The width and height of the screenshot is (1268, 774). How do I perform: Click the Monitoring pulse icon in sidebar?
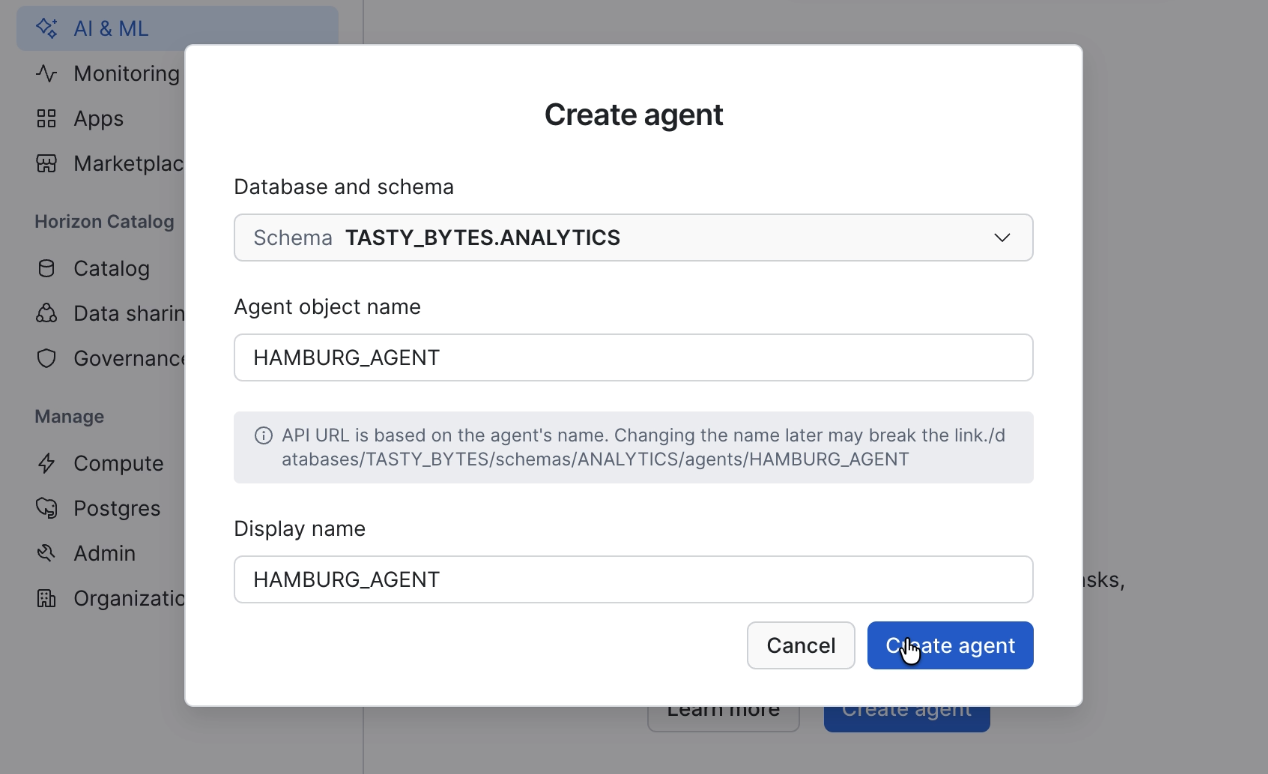coord(46,73)
